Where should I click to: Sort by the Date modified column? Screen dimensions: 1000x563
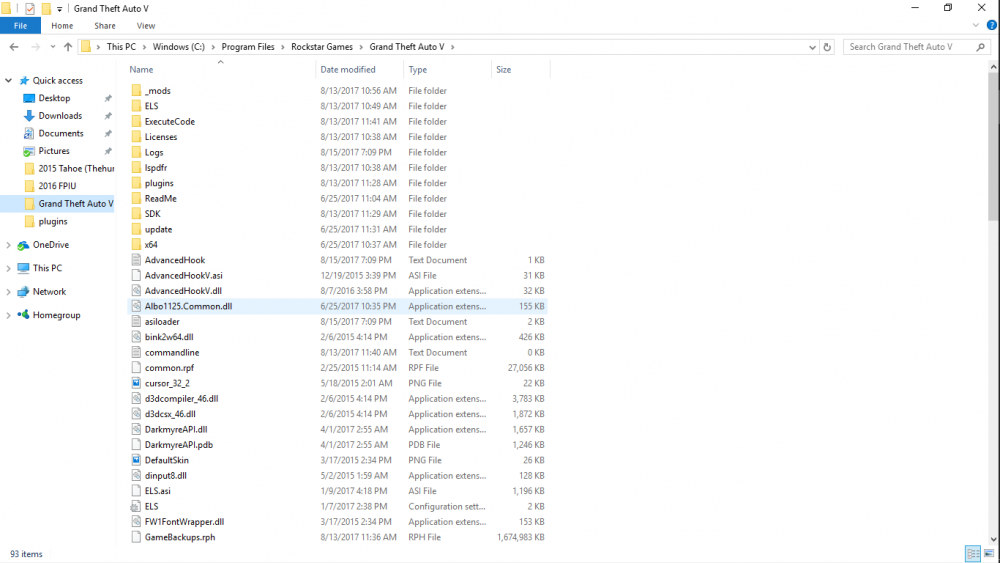pyautogui.click(x=348, y=69)
